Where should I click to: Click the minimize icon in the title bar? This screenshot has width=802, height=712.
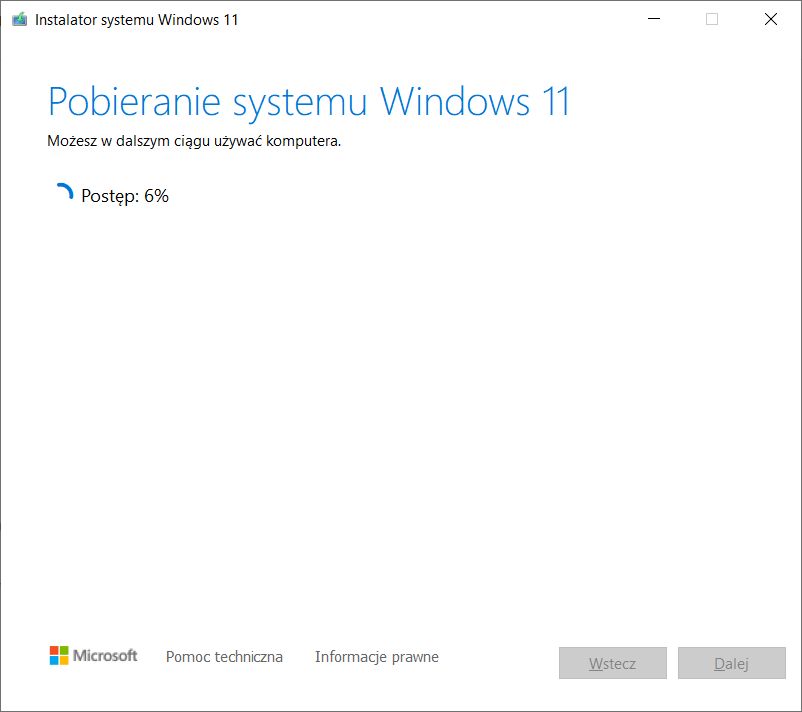(654, 18)
